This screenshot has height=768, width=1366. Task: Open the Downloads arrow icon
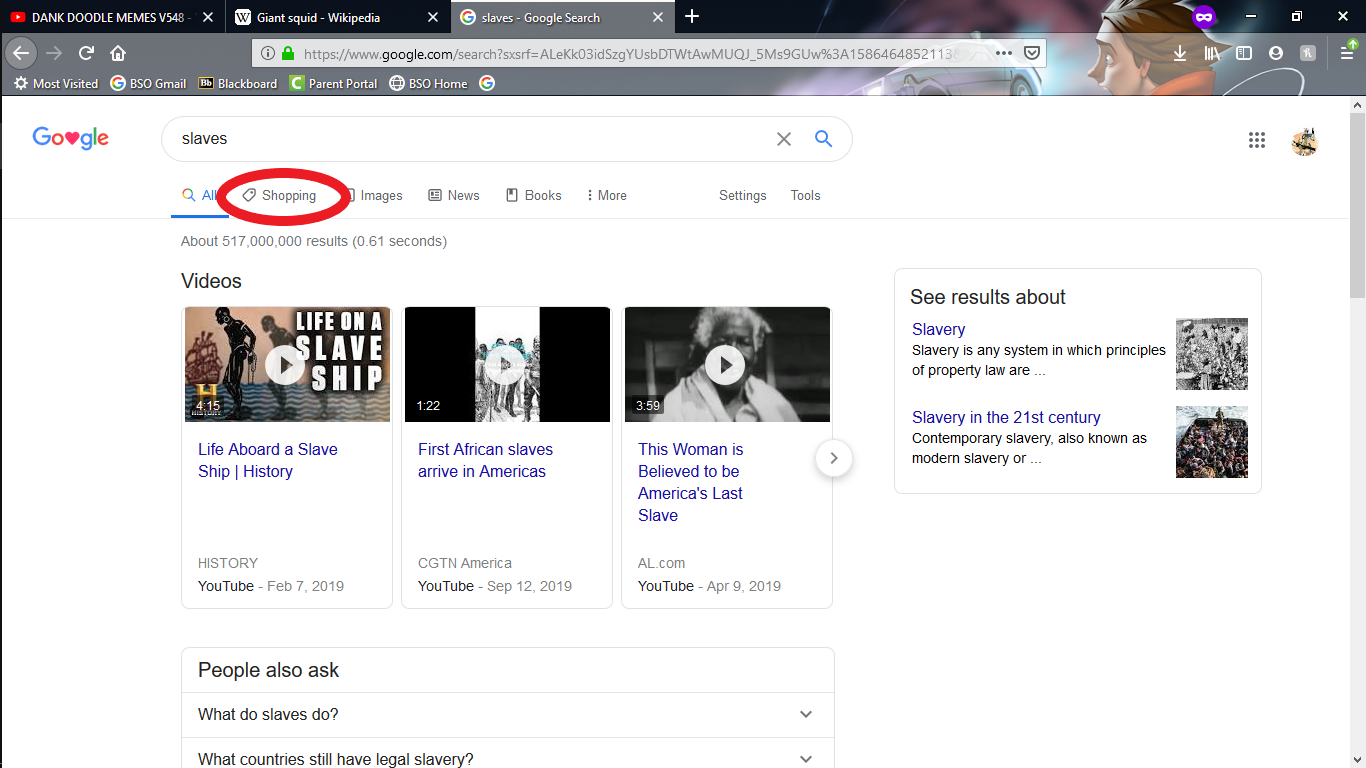click(x=1180, y=53)
